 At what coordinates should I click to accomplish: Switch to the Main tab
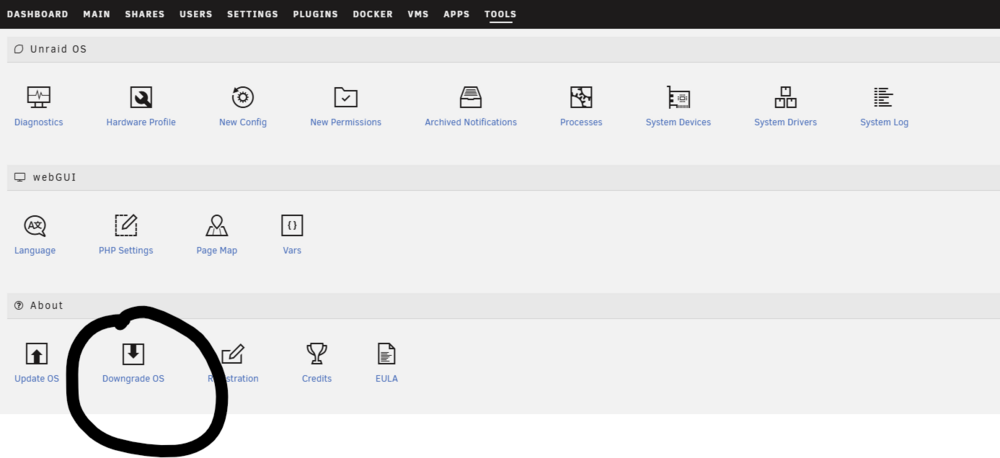click(97, 14)
